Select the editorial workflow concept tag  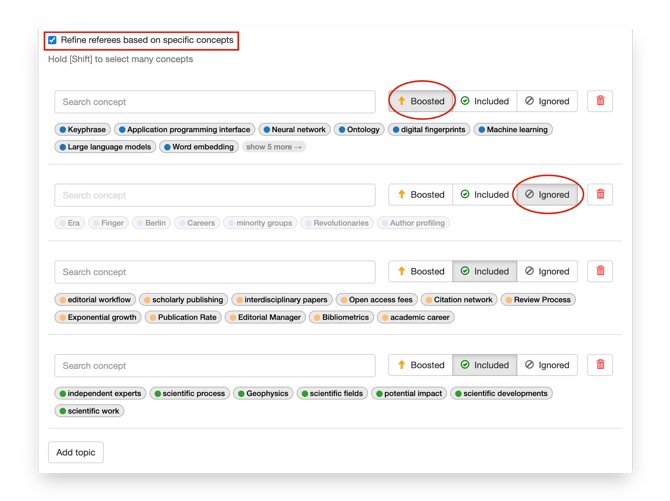click(x=95, y=300)
